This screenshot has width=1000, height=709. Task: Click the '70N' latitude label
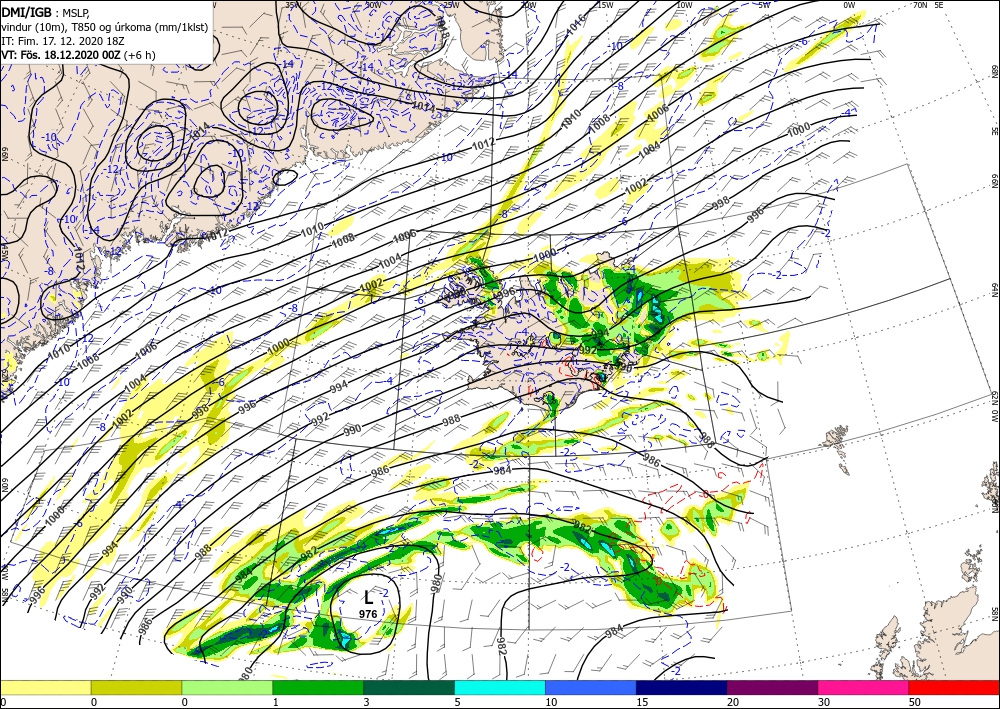point(920,4)
